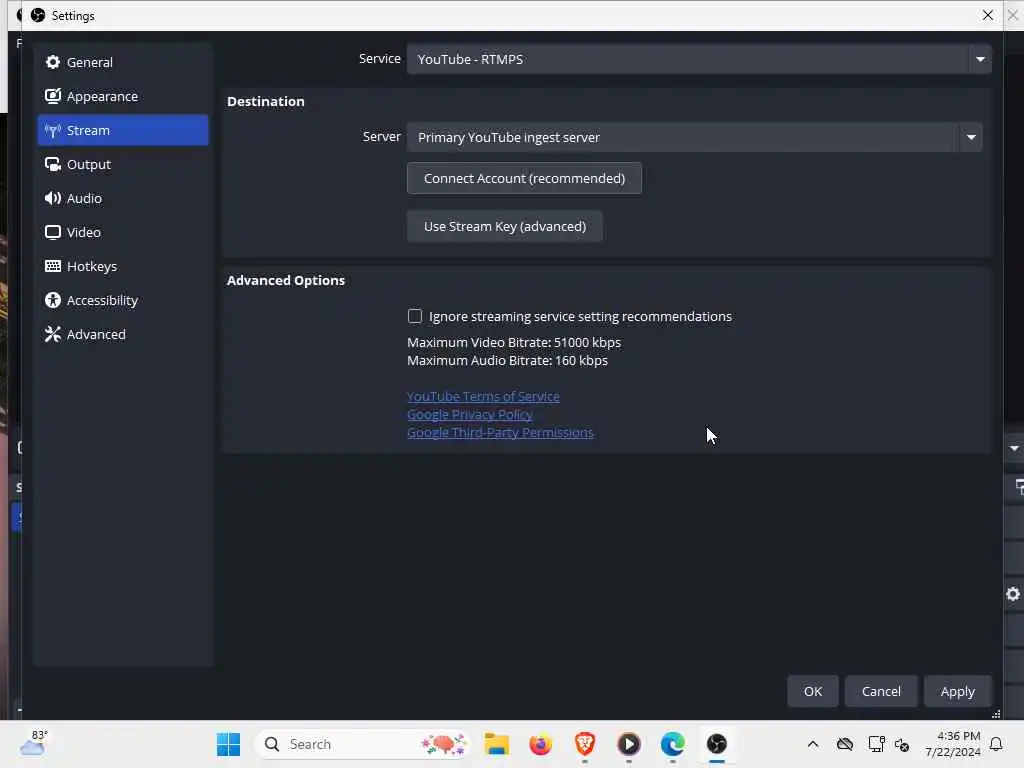Open Primary YouTube ingest server combo box
This screenshot has height=768, width=1024.
coord(694,137)
